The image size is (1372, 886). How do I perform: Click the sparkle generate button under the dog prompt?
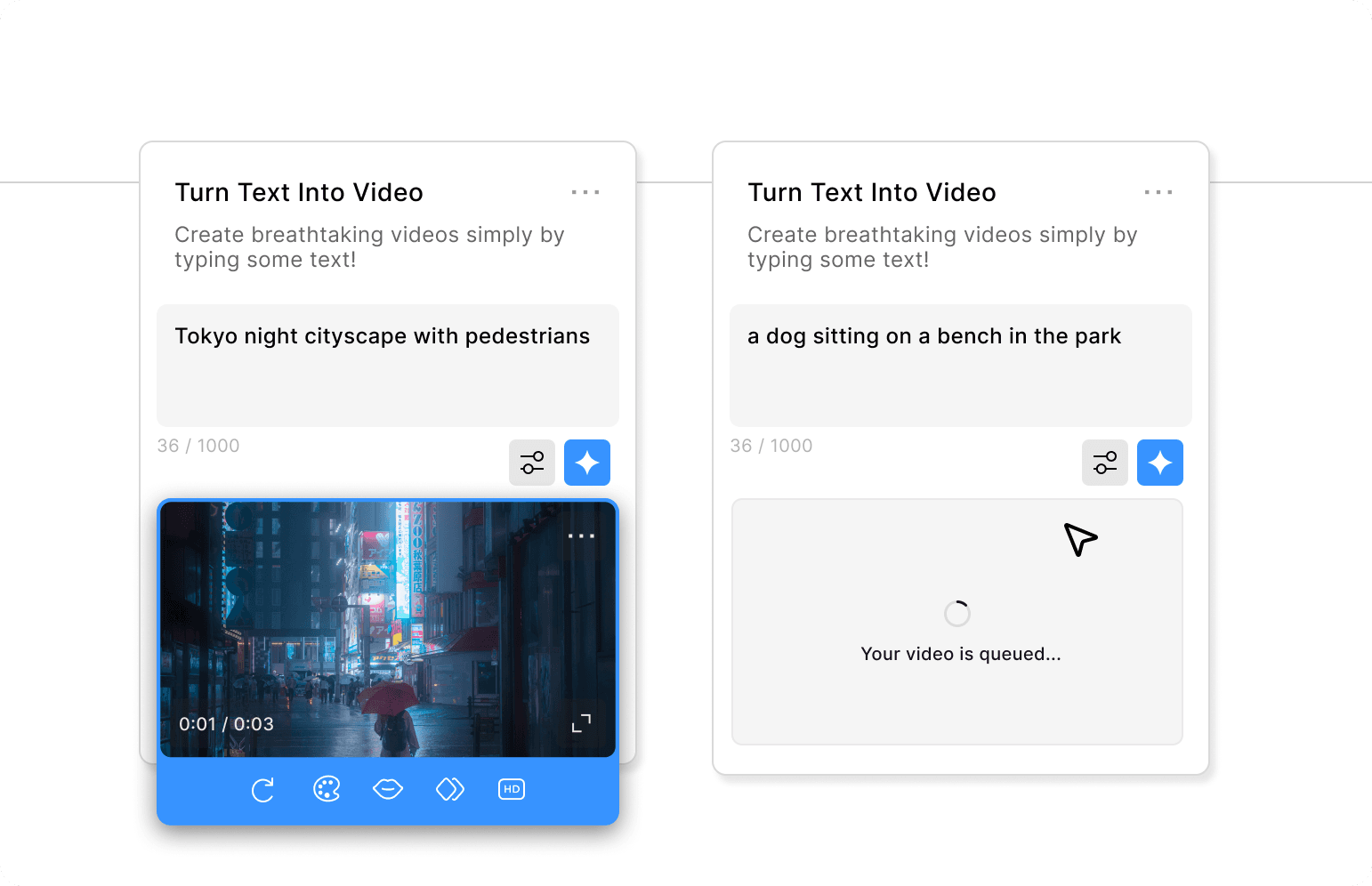coord(1160,463)
